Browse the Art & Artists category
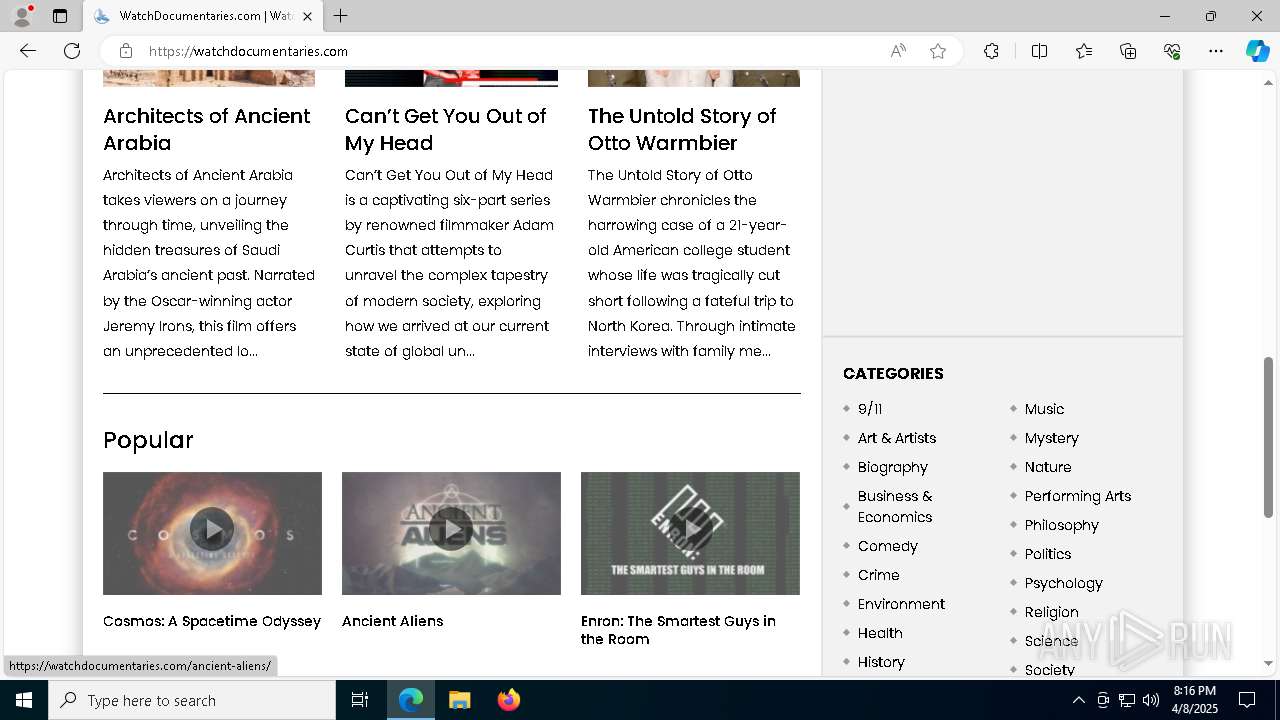This screenshot has width=1280, height=720. pyautogui.click(x=897, y=438)
